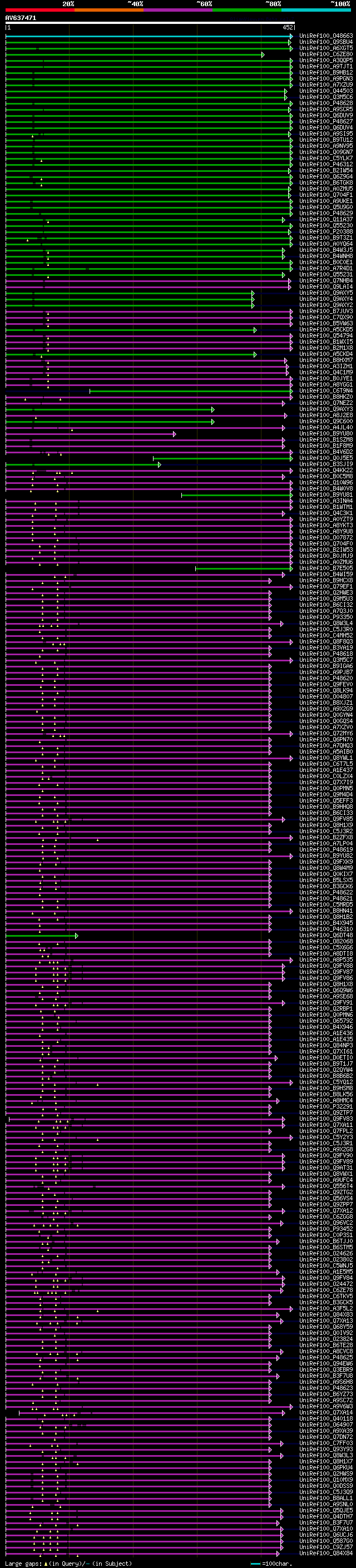This screenshot has height=1568, width=356.
Task: Click the red 20% identity legend segment
Action: pyautogui.click(x=39, y=10)
